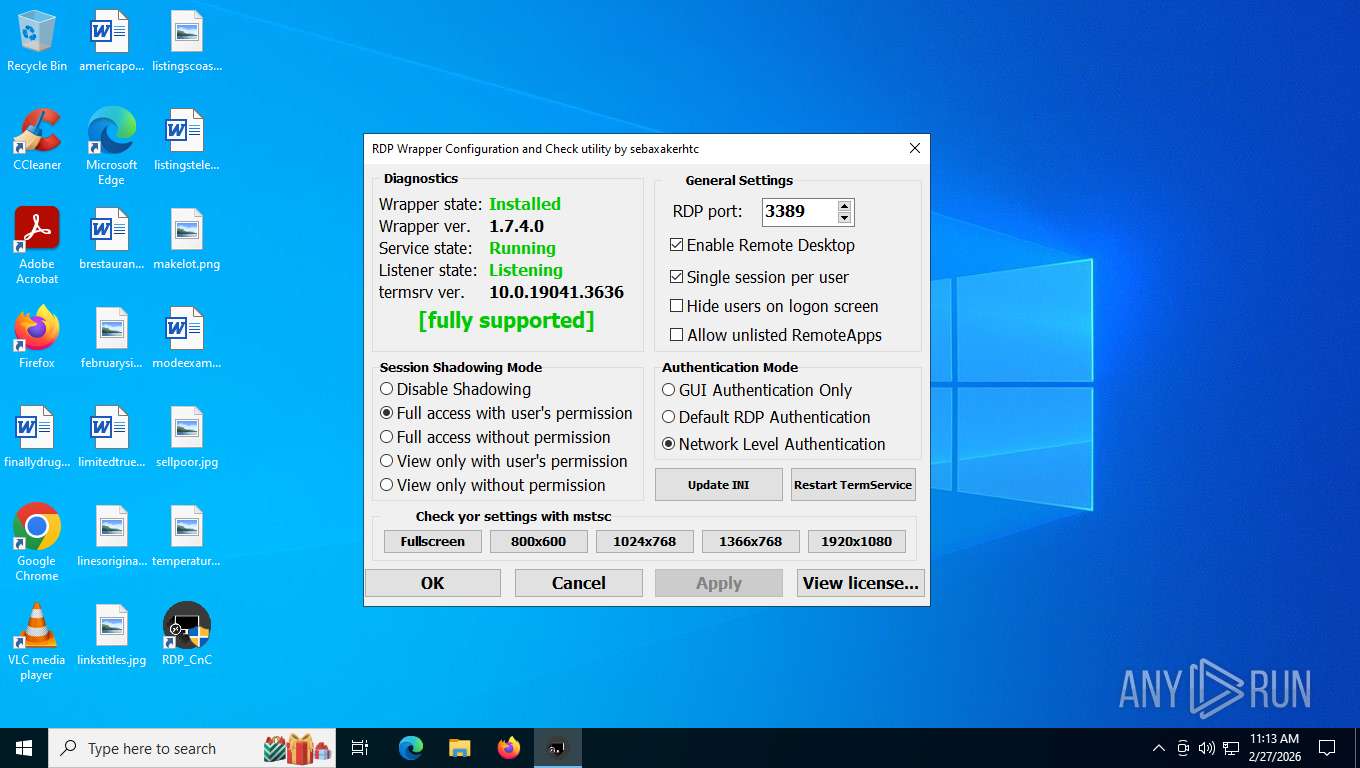Open the limitedtrue Word document icon

[111, 437]
